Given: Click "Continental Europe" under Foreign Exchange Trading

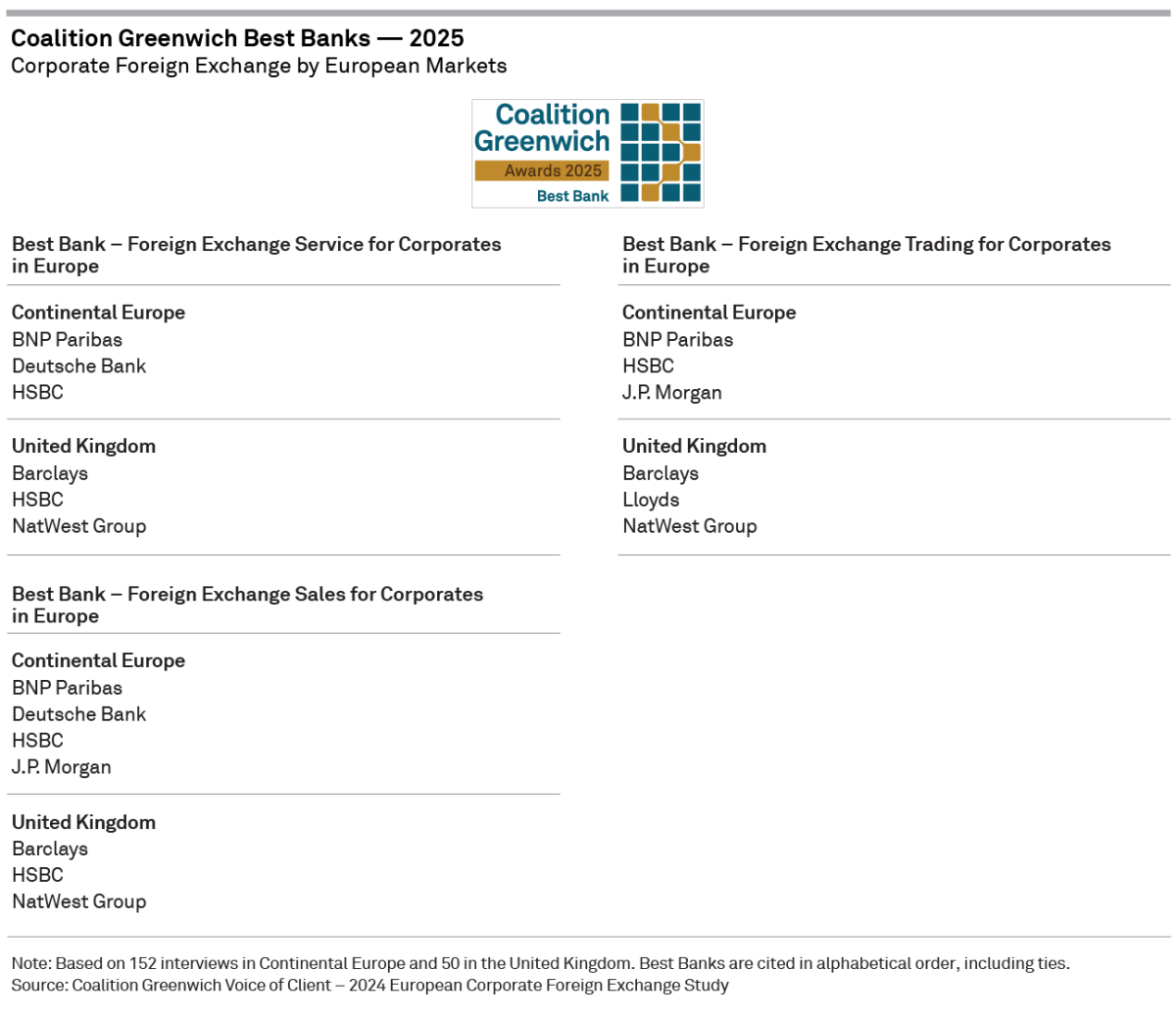Looking at the screenshot, I should click(709, 313).
